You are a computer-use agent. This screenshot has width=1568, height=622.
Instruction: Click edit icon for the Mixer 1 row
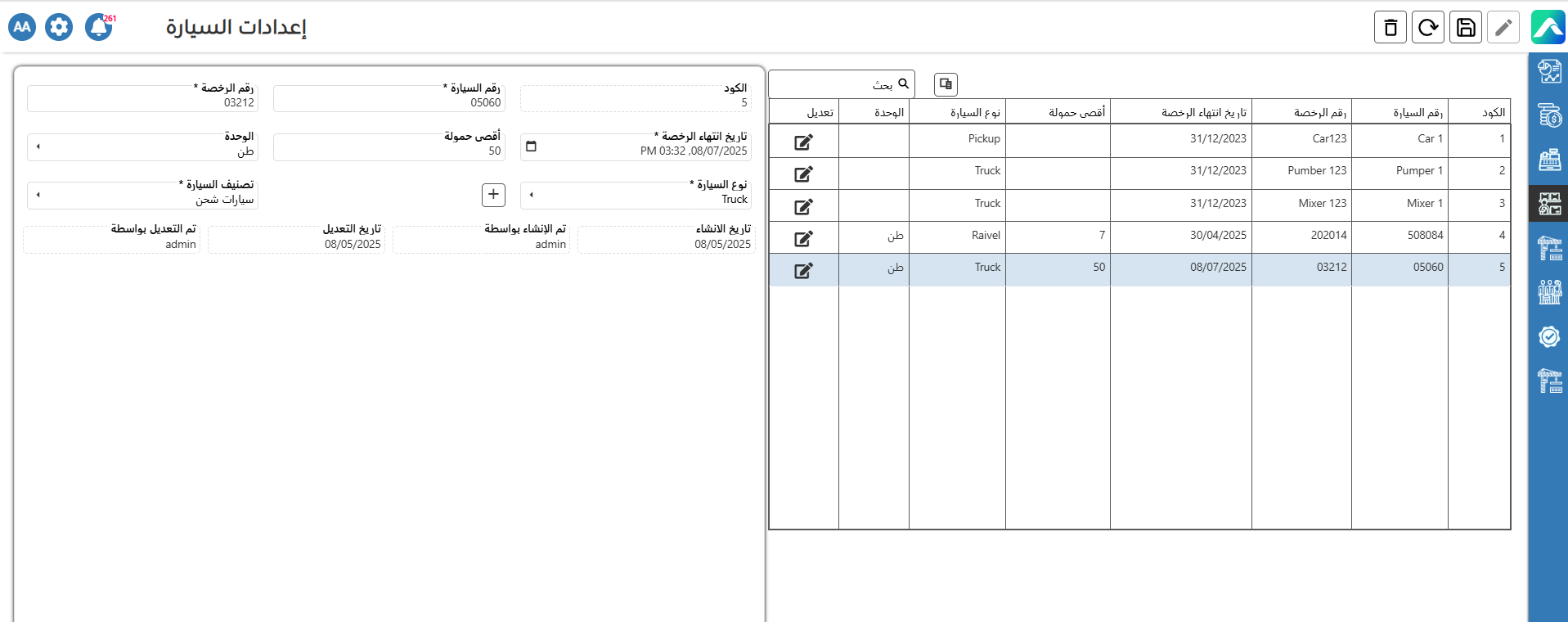coord(803,206)
